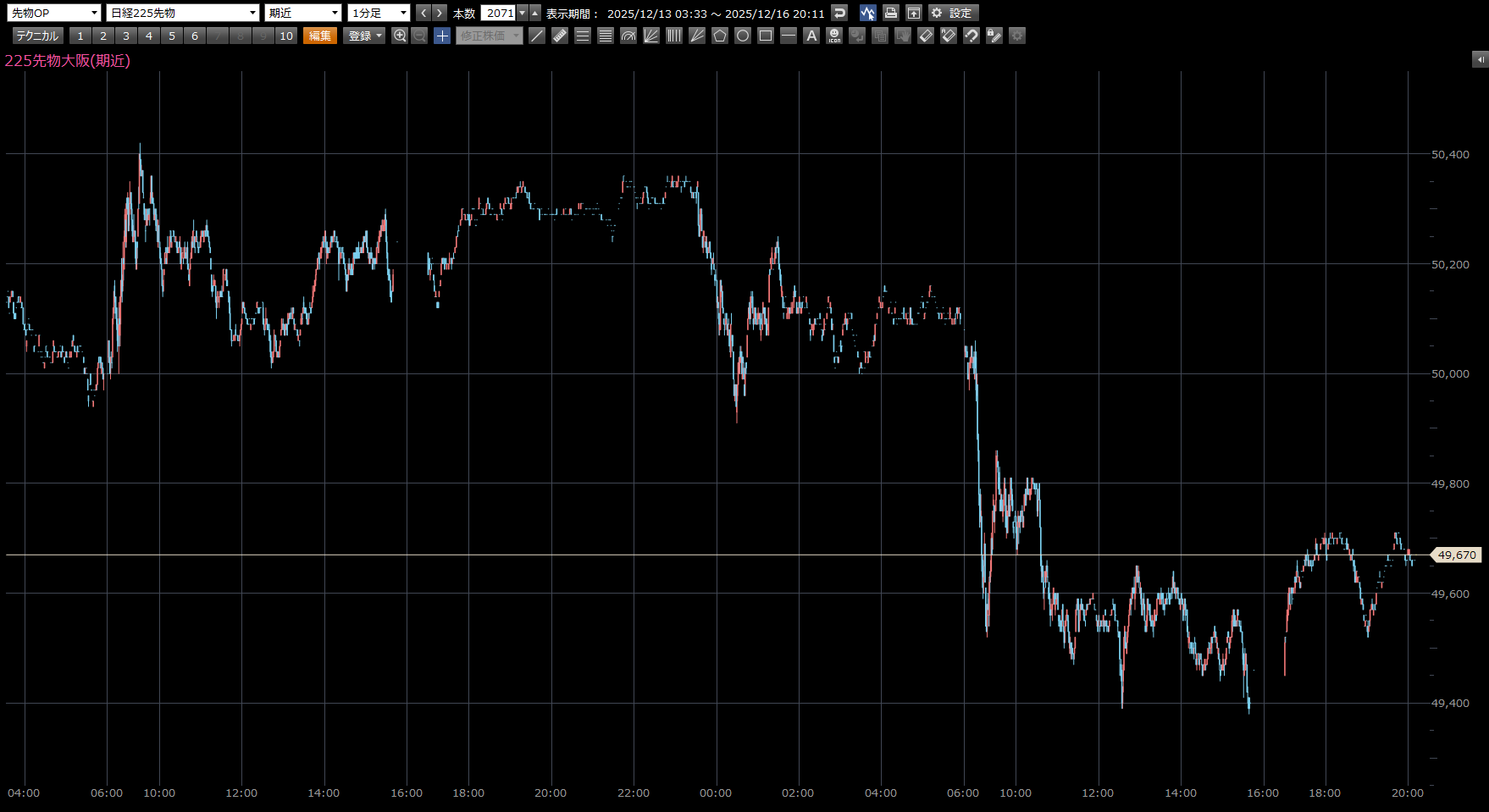
Task: Click the print chart icon
Action: [x=890, y=13]
